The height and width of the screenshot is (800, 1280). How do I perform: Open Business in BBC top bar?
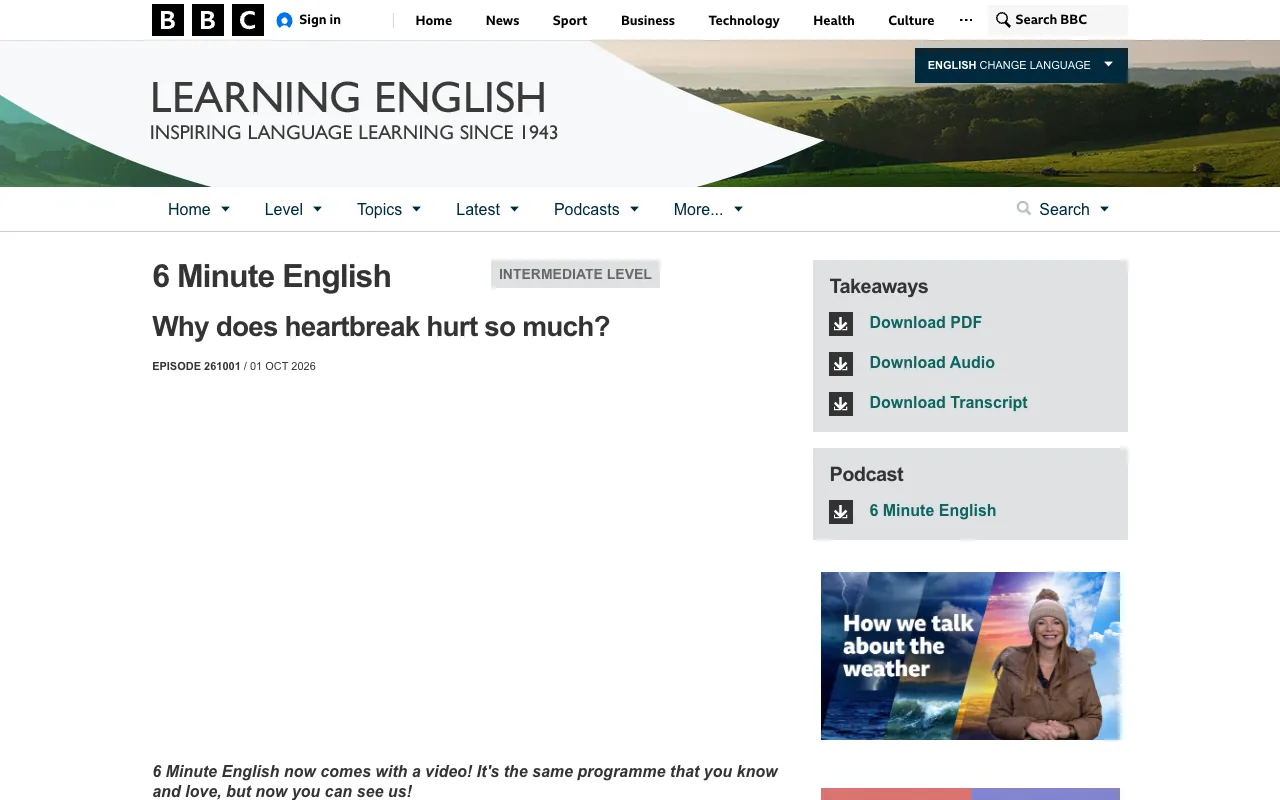[648, 20]
